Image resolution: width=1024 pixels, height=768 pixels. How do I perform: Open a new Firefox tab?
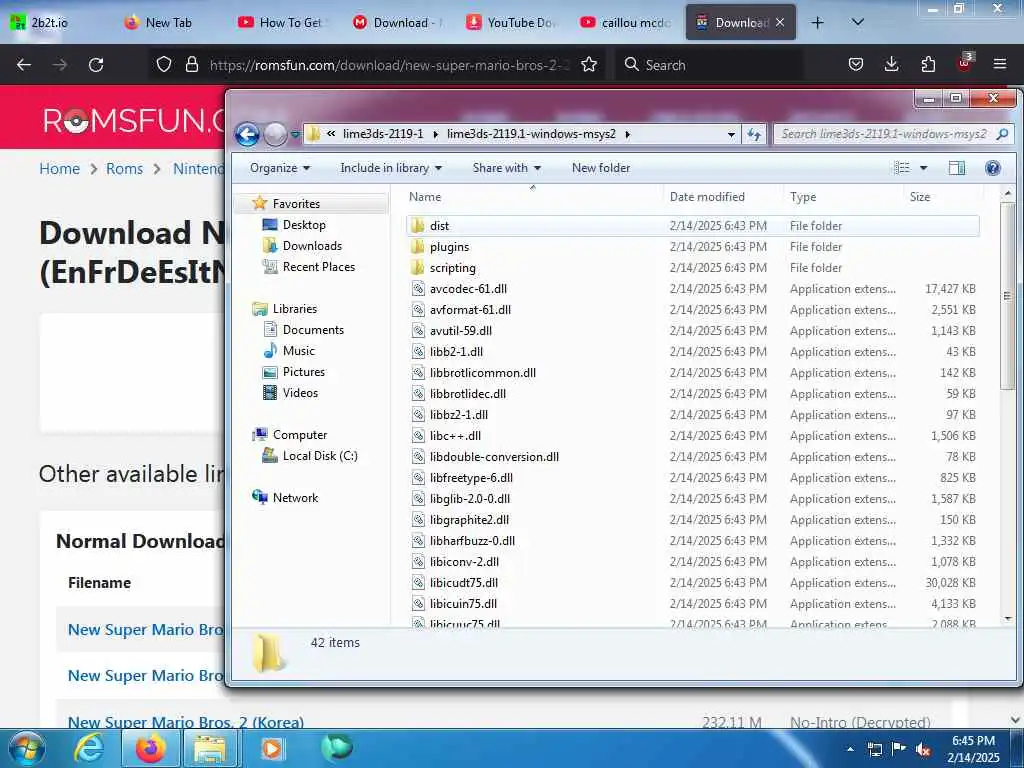817,23
